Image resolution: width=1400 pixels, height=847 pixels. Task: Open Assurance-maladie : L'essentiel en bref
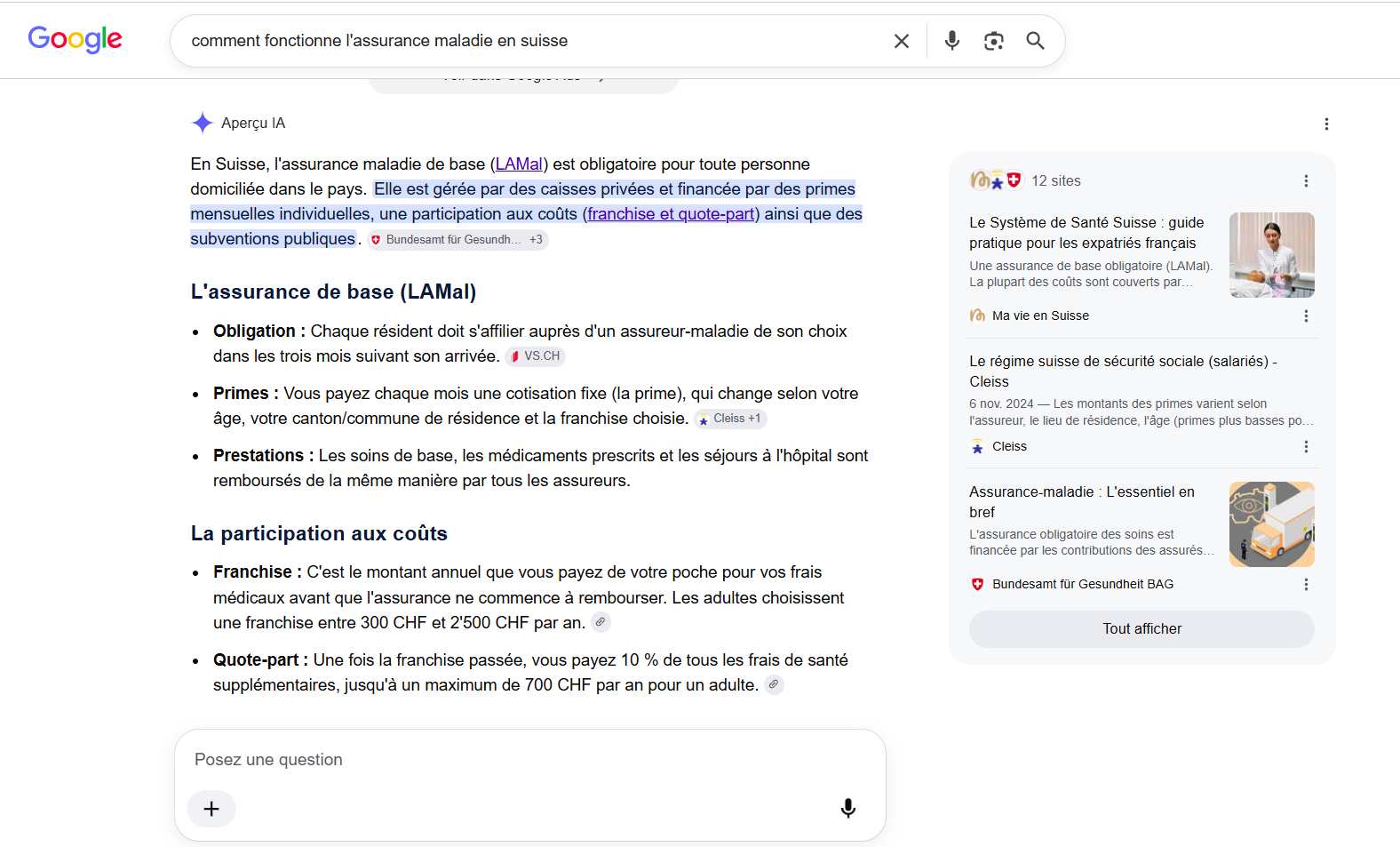point(1081,502)
